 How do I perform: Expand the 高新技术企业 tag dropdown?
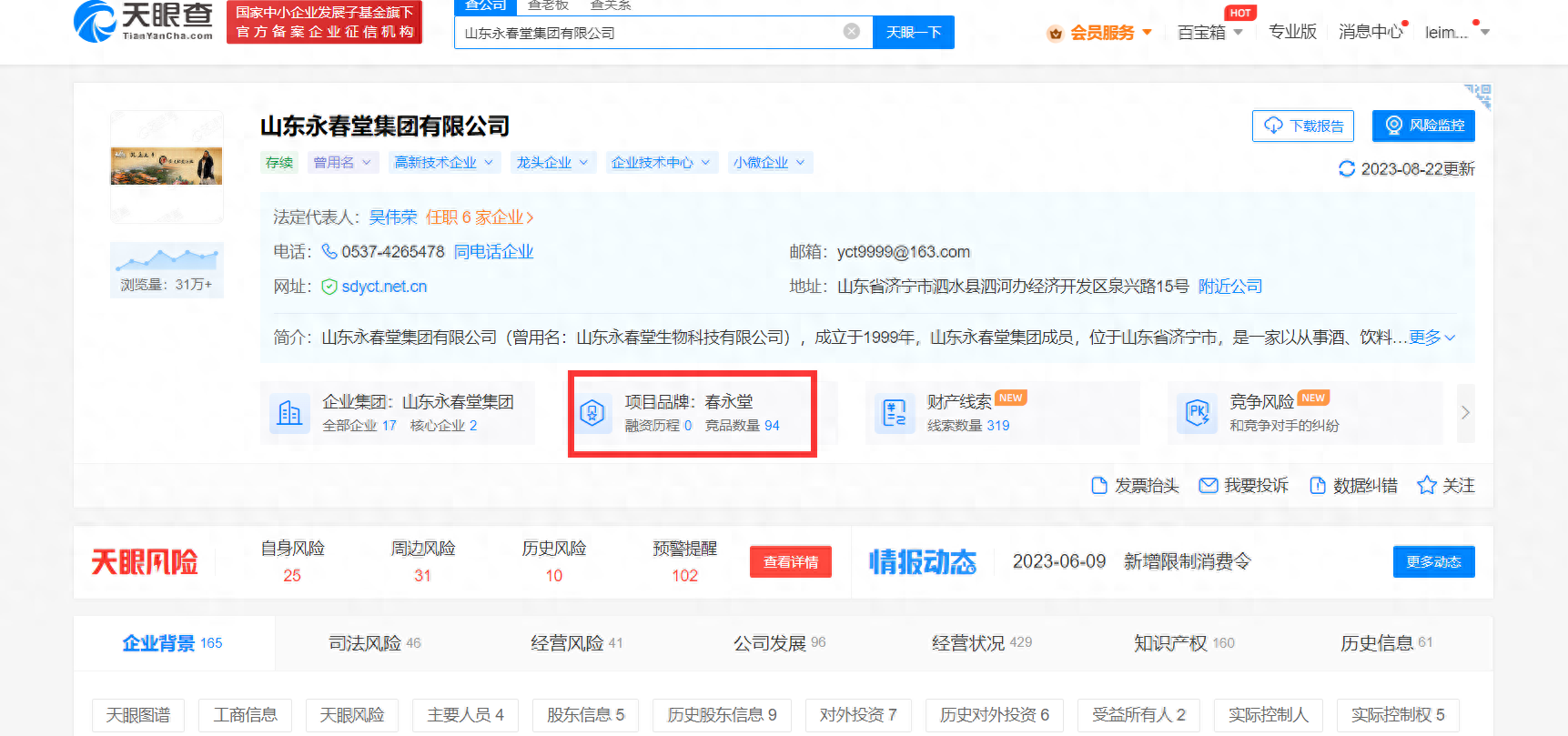pos(443,163)
